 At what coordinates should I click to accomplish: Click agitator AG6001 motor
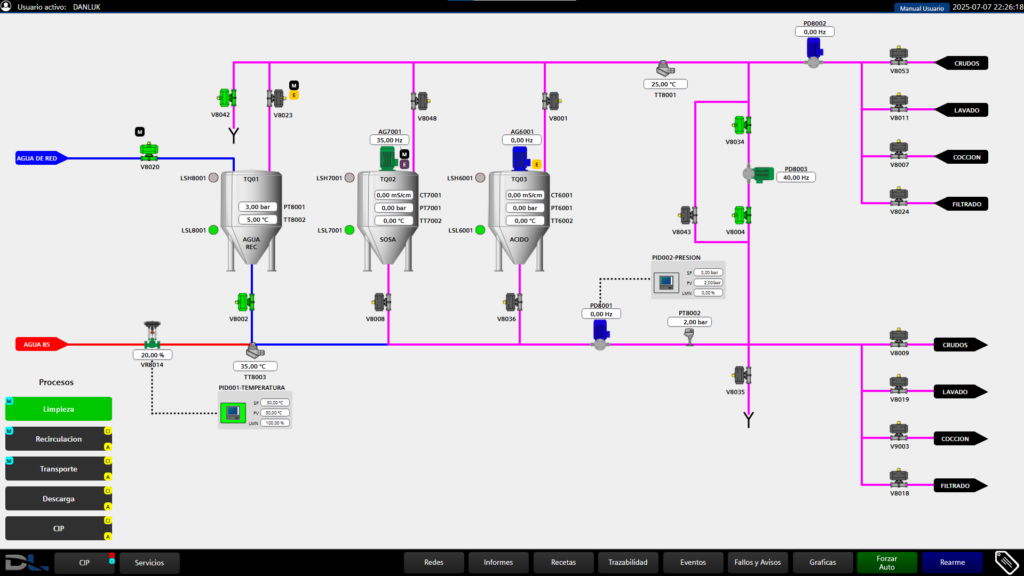pos(520,158)
